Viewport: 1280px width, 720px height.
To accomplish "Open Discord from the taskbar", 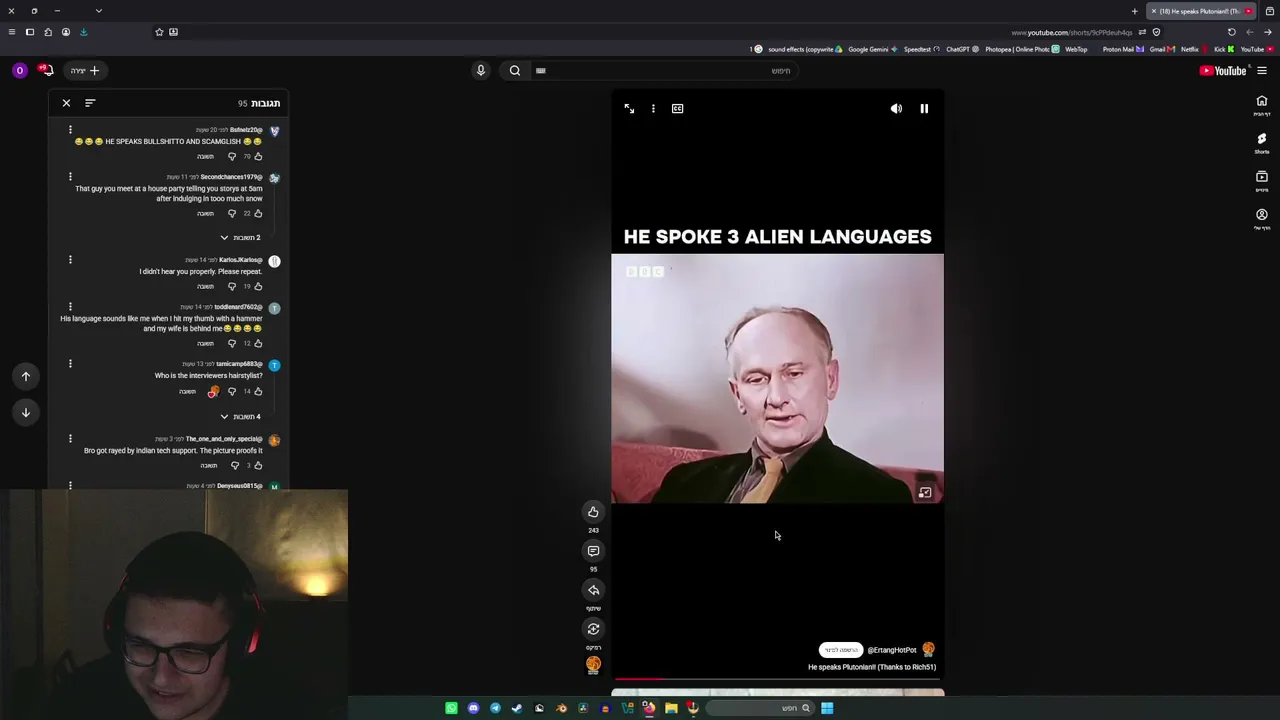I will pyautogui.click(x=473, y=708).
